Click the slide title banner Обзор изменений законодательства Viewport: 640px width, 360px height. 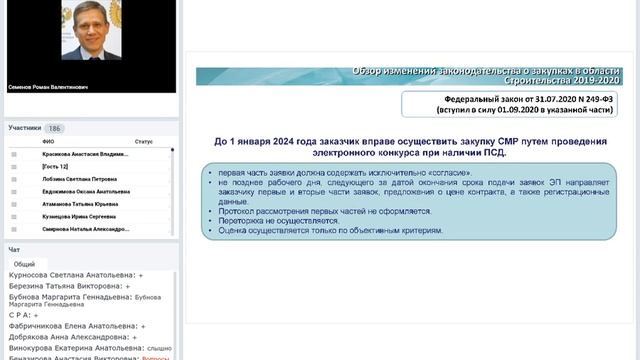pyautogui.click(x=409, y=76)
